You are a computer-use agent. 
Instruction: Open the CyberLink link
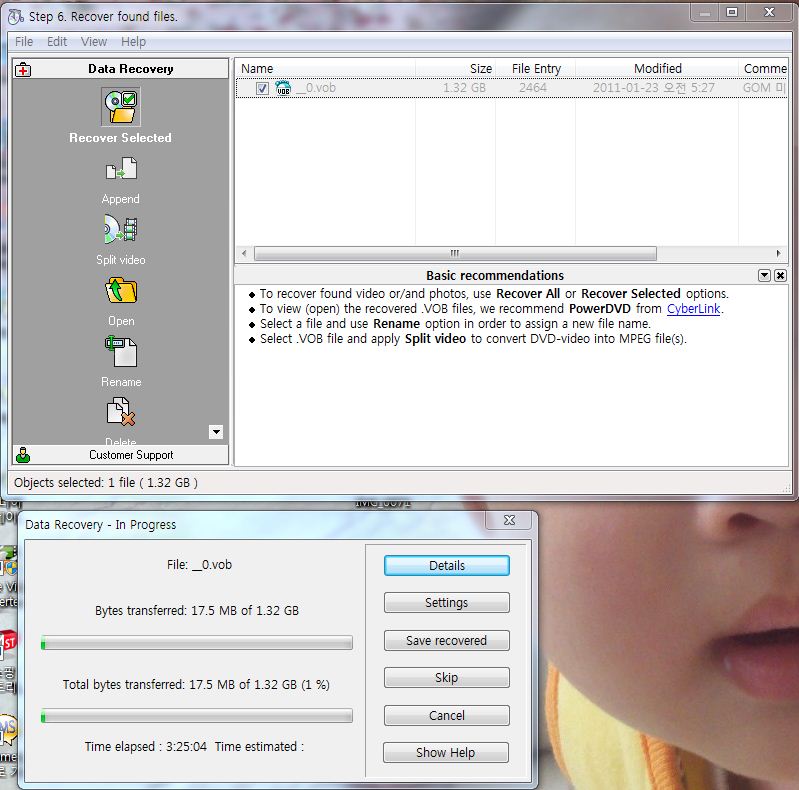[x=694, y=309]
